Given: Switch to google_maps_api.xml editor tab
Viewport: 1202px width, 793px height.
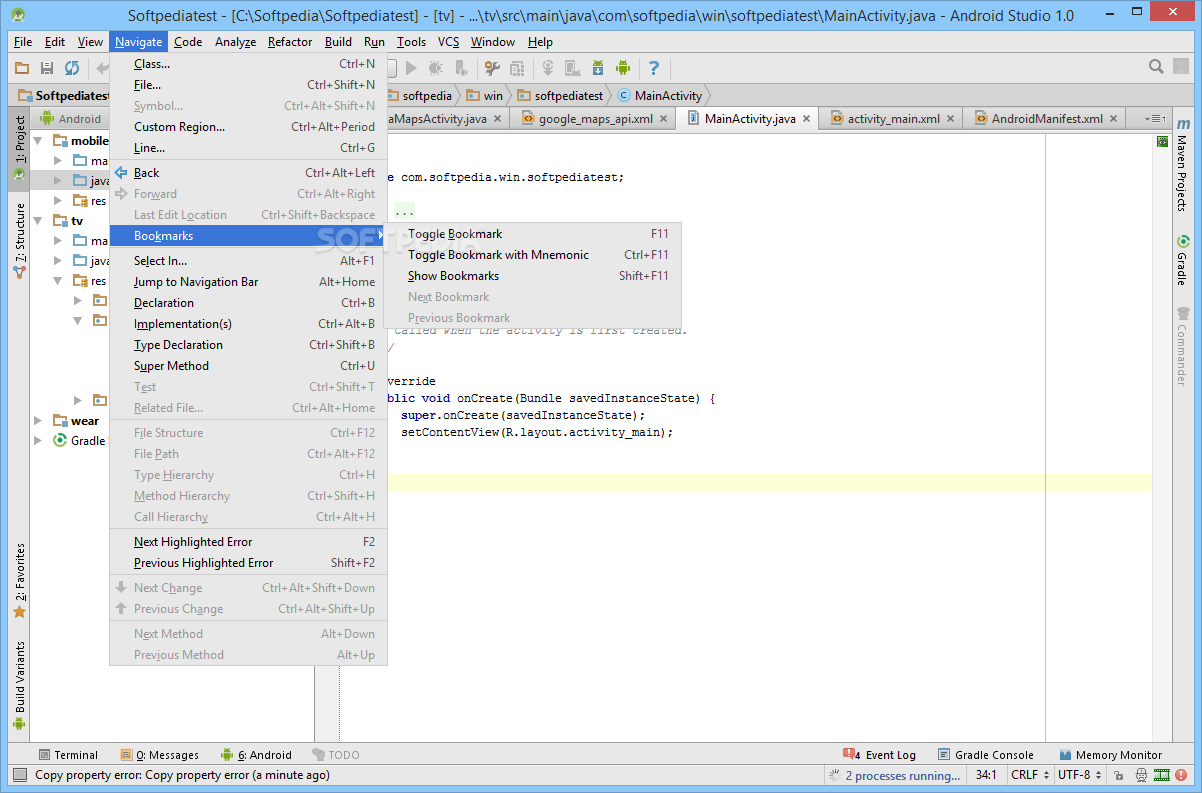Looking at the screenshot, I should (595, 118).
